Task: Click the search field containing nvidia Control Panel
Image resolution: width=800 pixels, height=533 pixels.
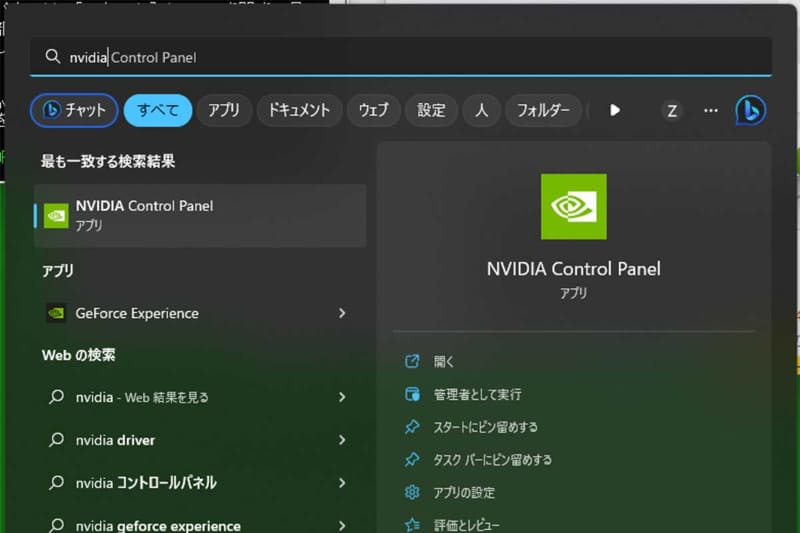Action: [401, 57]
